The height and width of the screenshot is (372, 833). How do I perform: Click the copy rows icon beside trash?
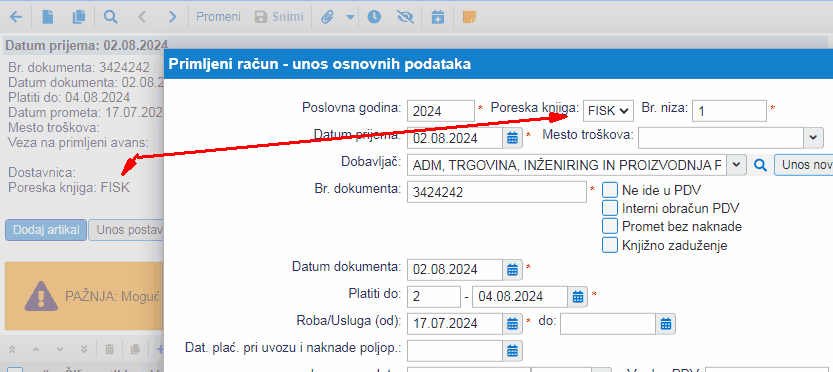coord(135,349)
